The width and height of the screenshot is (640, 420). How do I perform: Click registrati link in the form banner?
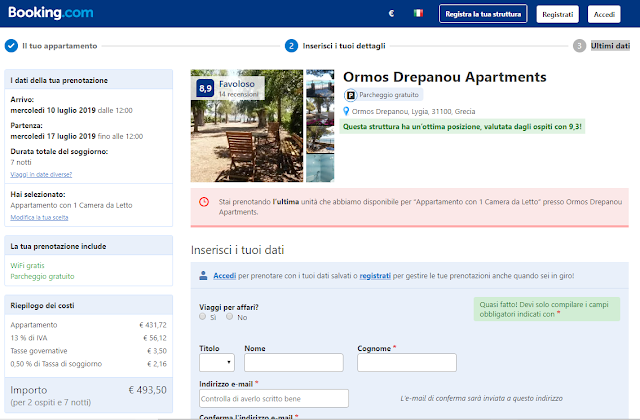[375, 276]
